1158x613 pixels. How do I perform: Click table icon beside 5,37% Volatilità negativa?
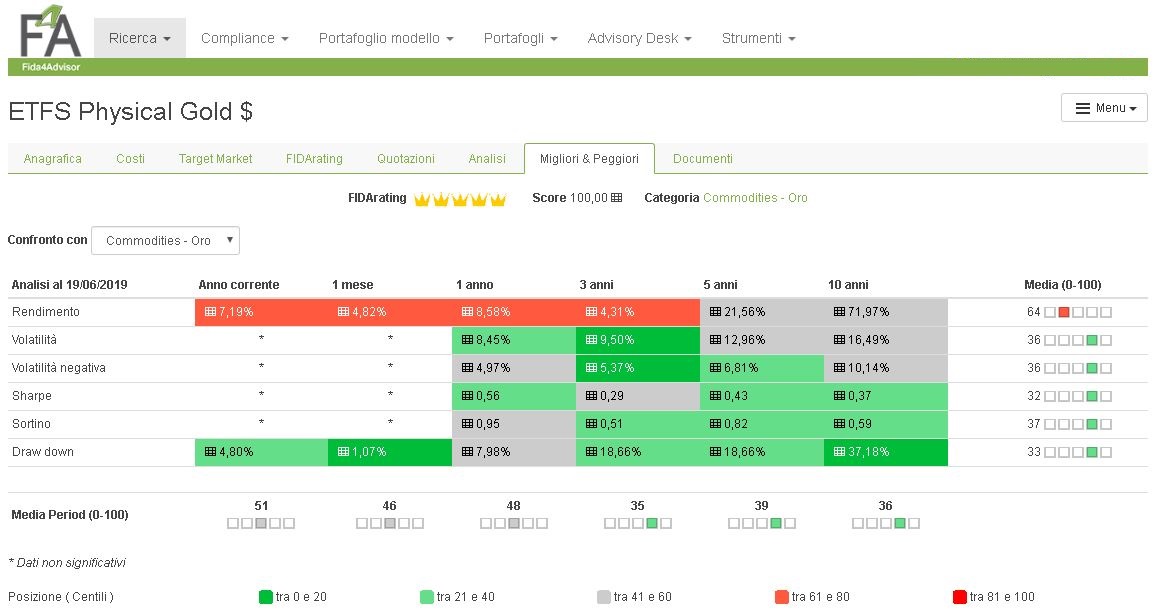coord(592,368)
